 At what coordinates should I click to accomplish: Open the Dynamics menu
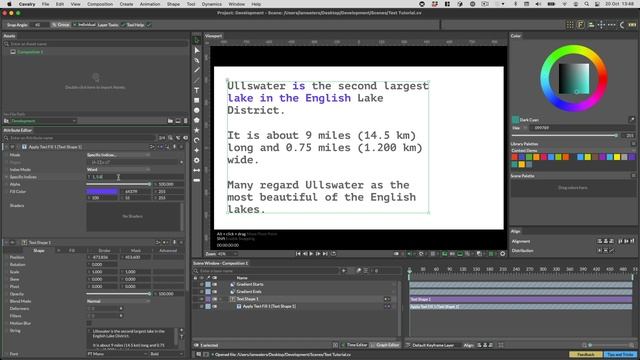[x=211, y=4]
